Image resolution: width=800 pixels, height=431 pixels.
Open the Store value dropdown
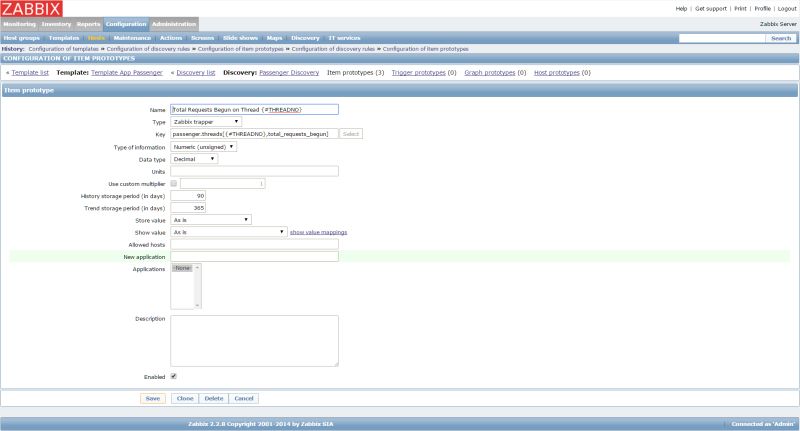(211, 220)
